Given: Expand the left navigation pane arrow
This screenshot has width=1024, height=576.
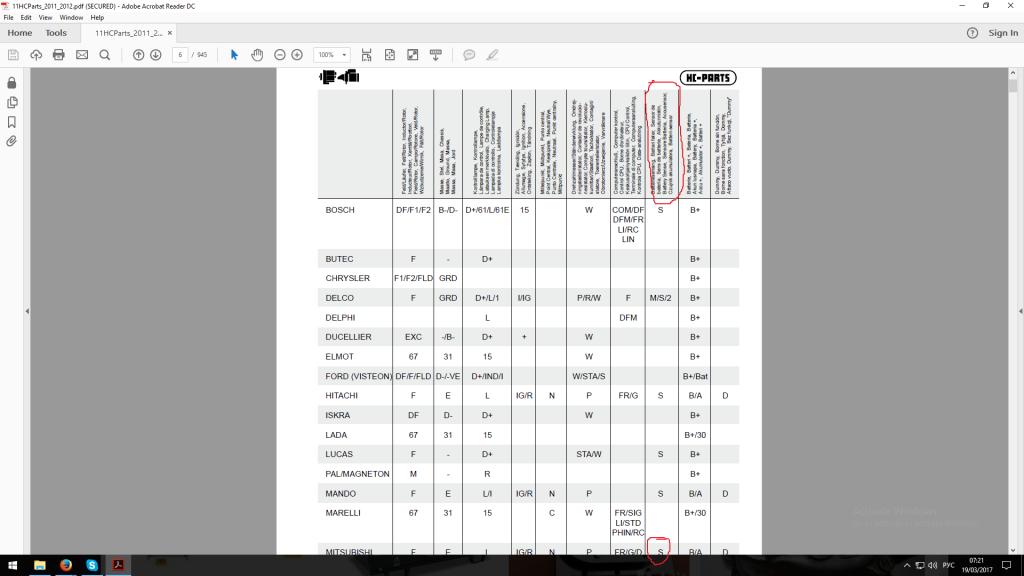Looking at the screenshot, I should [x=27, y=312].
